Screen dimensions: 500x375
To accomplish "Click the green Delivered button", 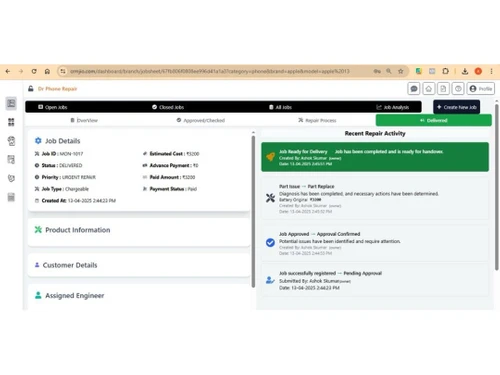I will [x=434, y=120].
